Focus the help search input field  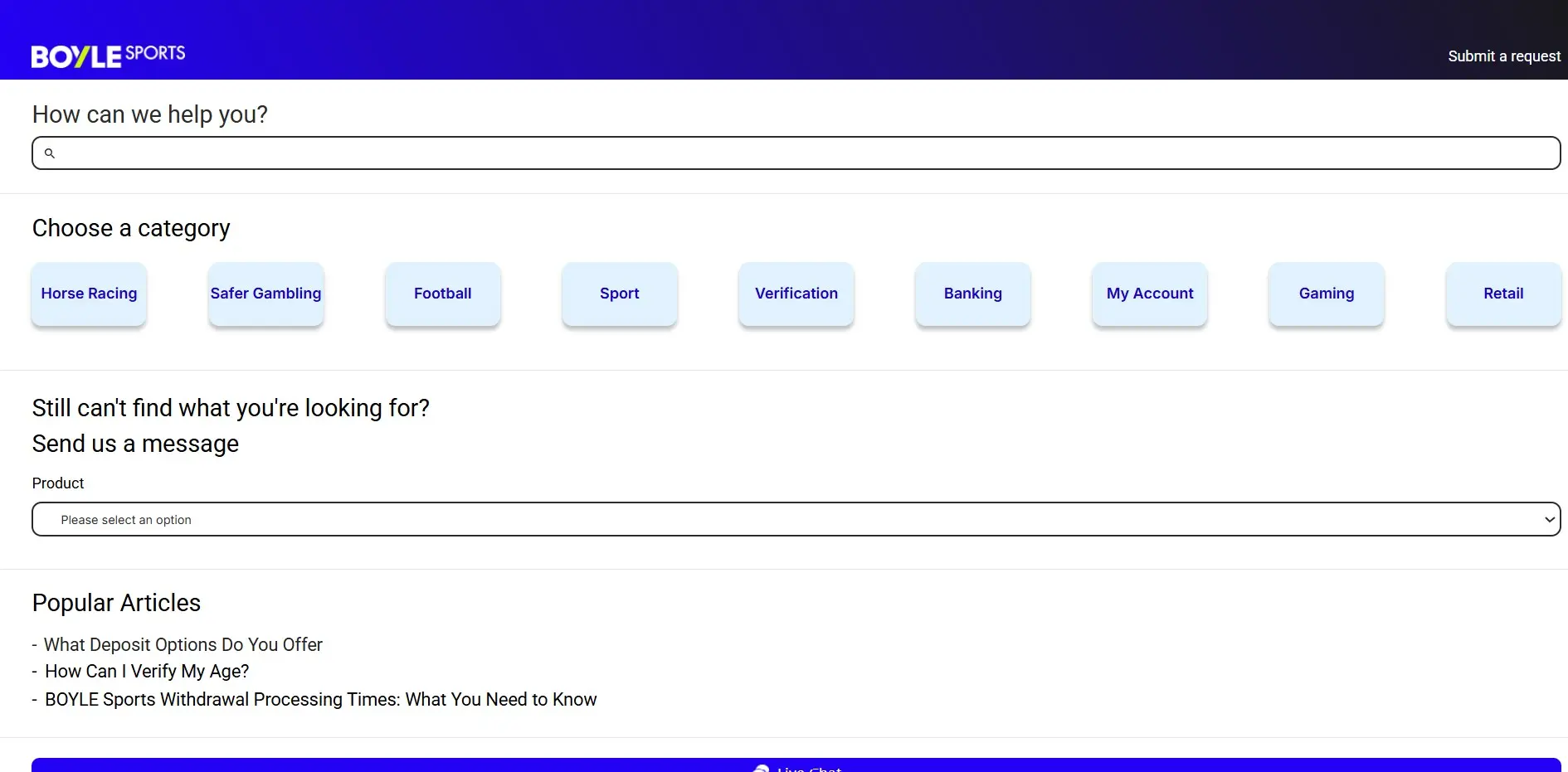click(x=796, y=153)
